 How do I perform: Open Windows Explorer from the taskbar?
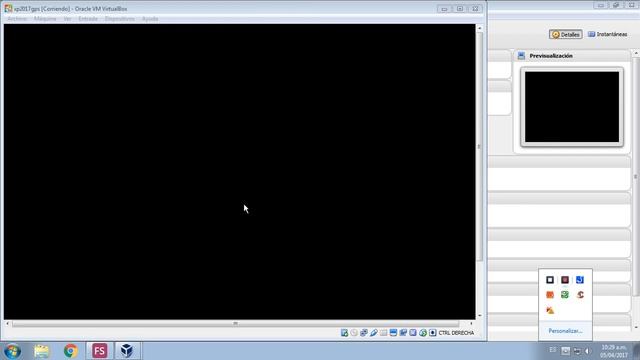pyautogui.click(x=42, y=351)
